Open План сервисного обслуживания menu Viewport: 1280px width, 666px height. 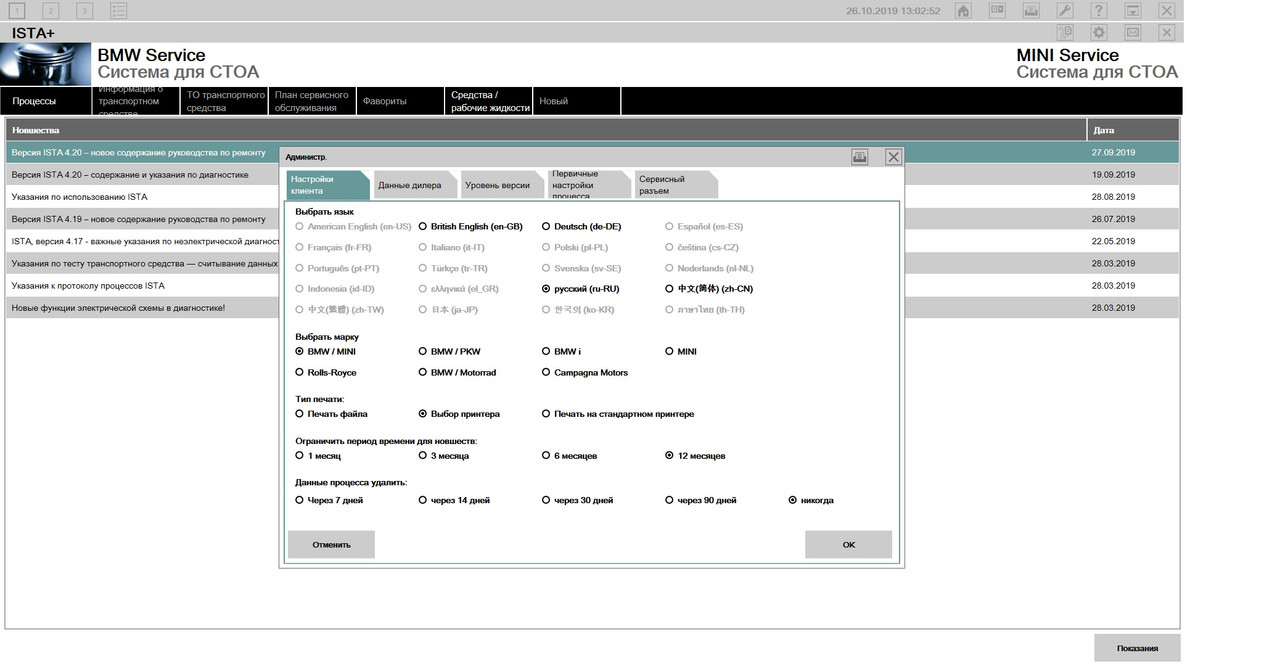point(312,101)
